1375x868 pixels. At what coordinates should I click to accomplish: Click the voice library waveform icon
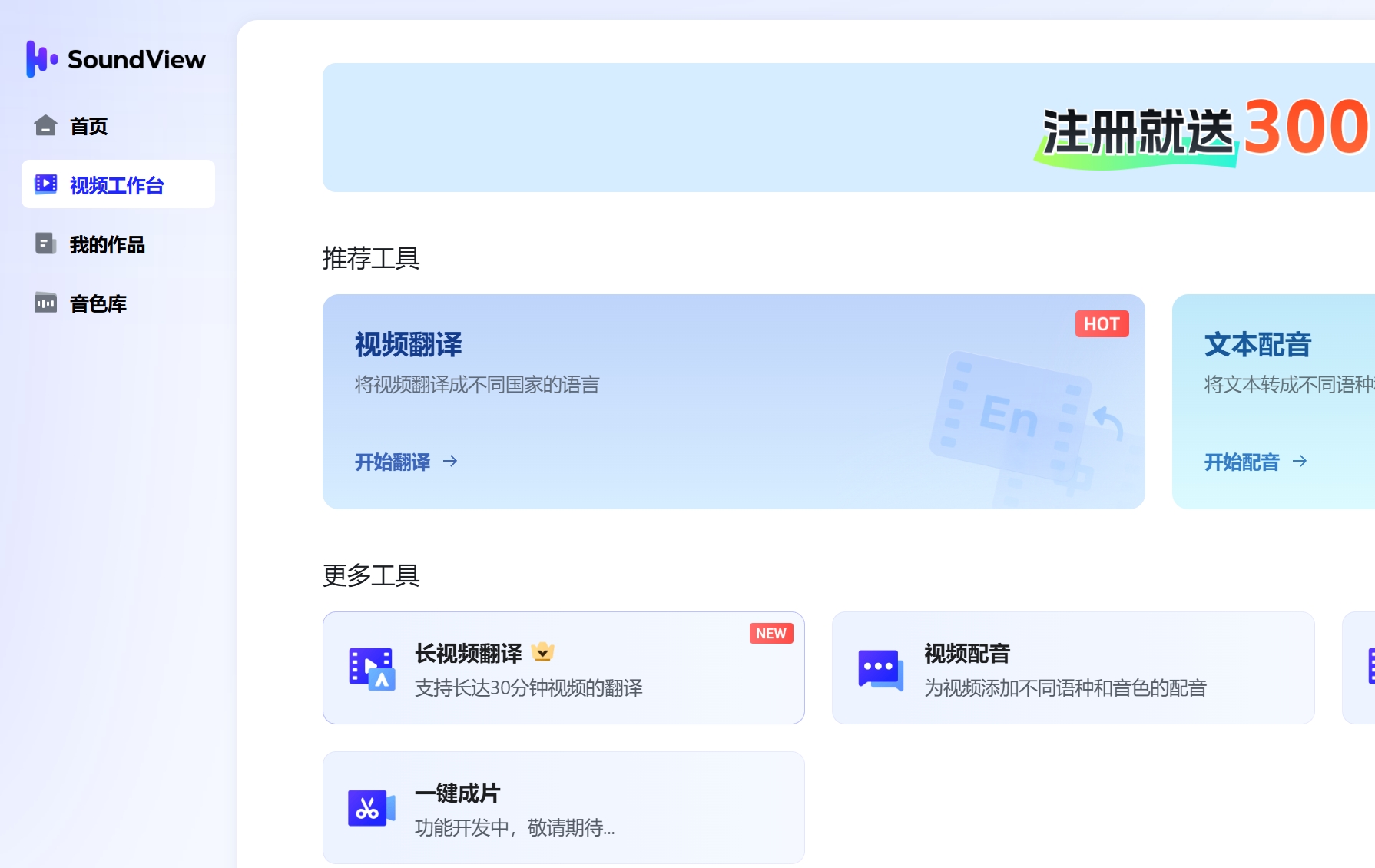[45, 303]
